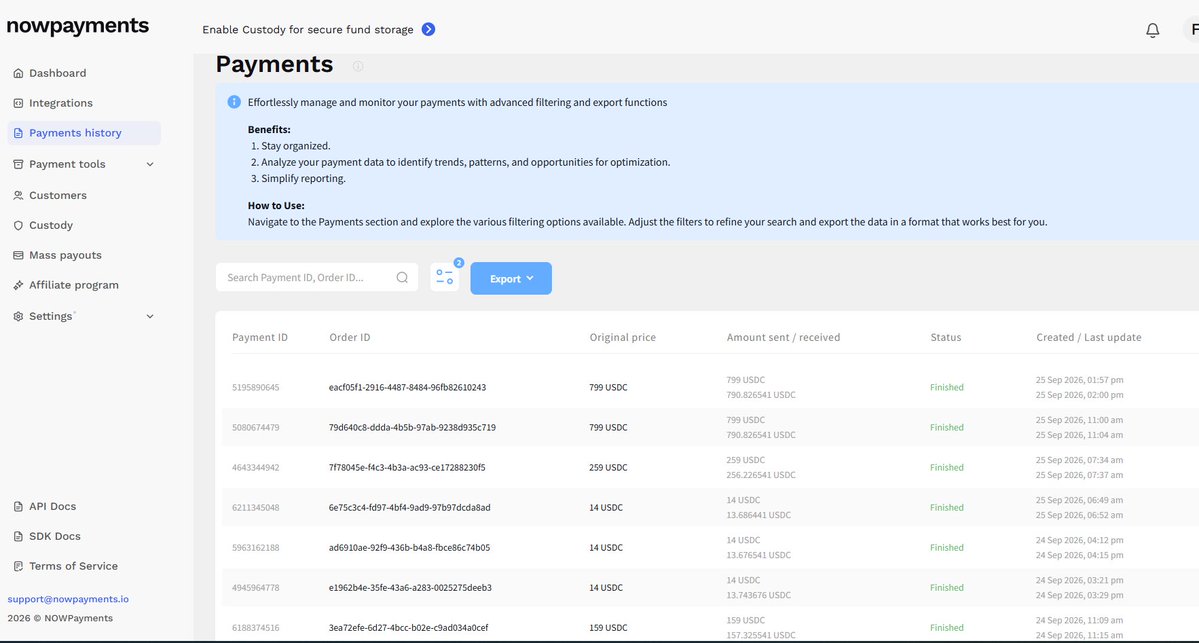Open notifications bell
1199x643 pixels.
1152,31
